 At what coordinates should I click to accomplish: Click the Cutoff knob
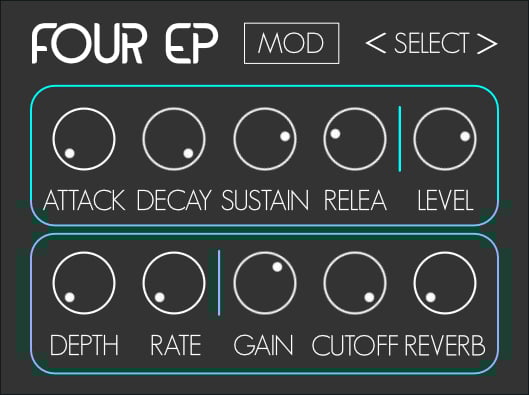coord(355,283)
